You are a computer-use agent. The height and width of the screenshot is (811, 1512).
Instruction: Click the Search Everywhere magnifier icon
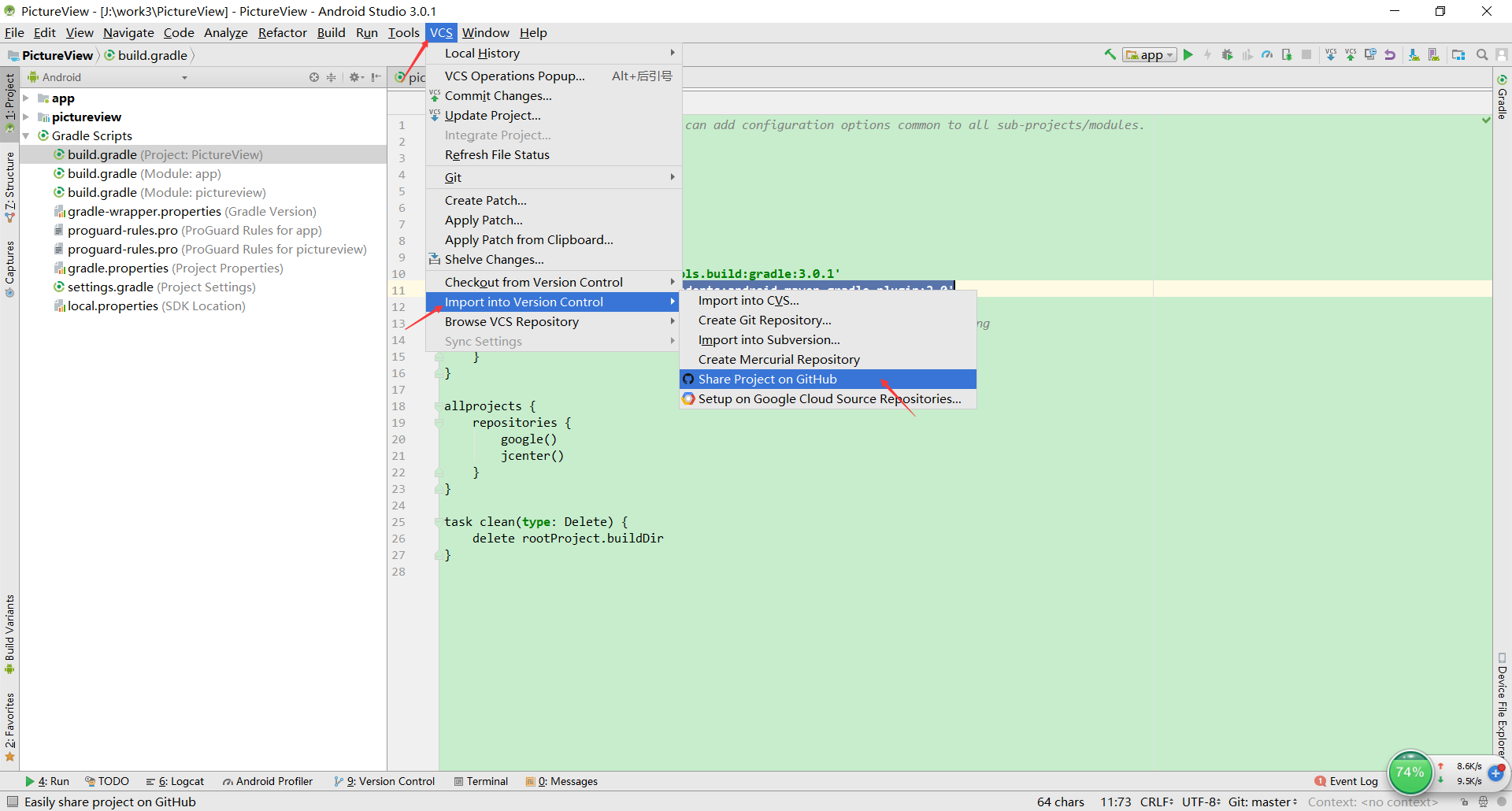pos(1482,54)
